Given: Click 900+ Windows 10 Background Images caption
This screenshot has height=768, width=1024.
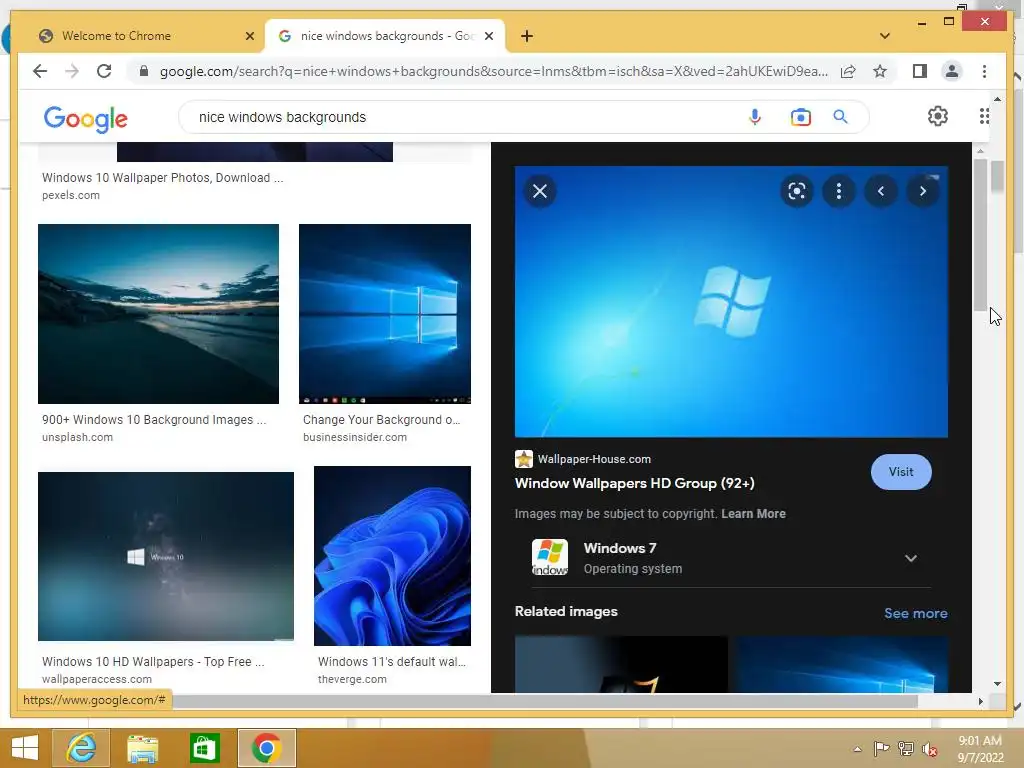Looking at the screenshot, I should coord(154,420).
